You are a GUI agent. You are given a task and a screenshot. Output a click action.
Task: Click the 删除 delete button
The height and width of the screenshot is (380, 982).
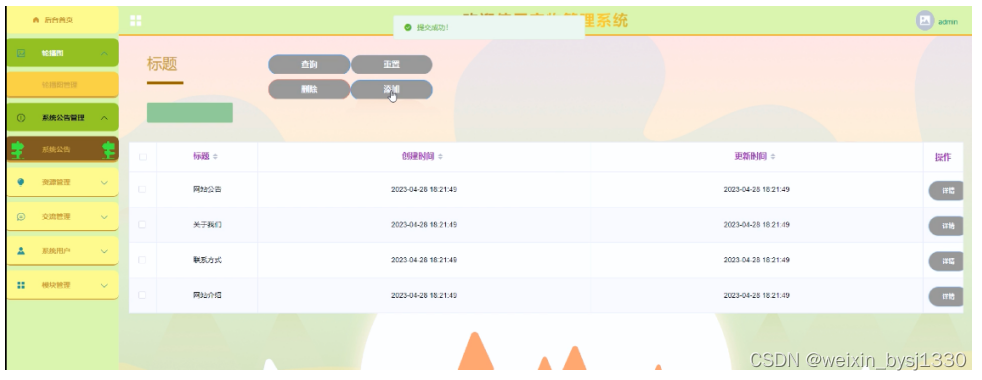[309, 90]
